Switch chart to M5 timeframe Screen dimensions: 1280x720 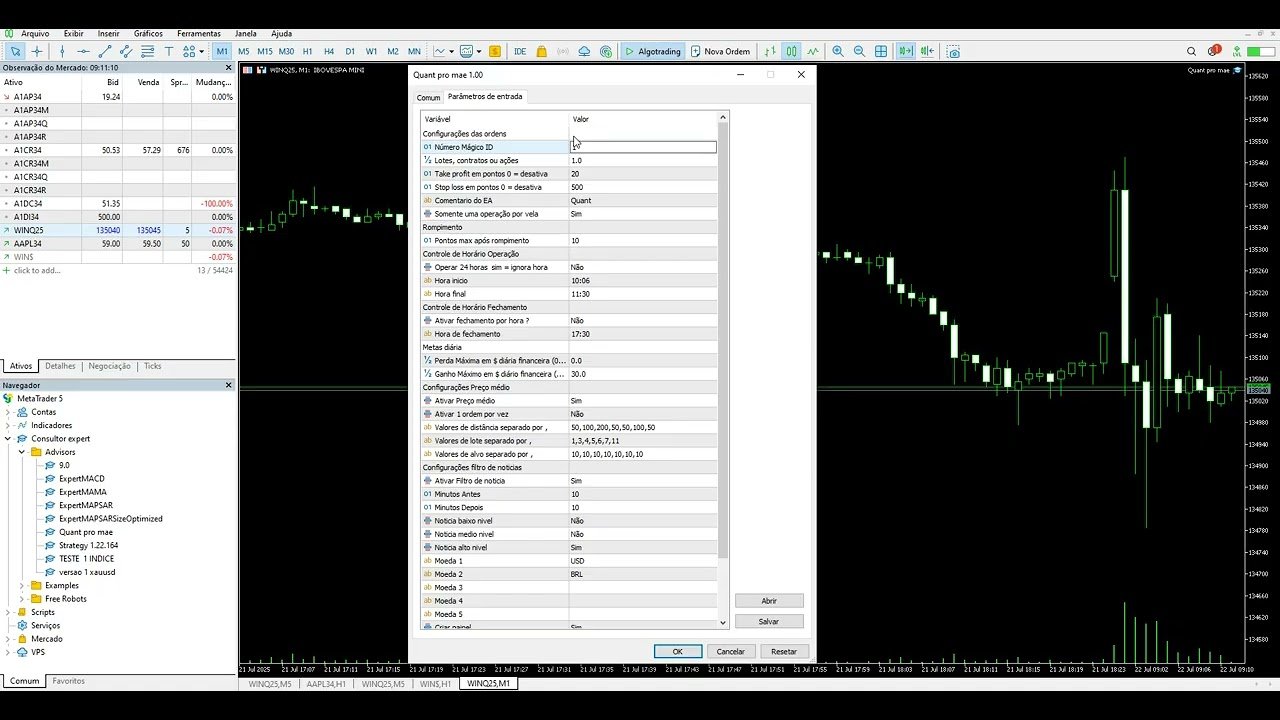click(x=244, y=51)
